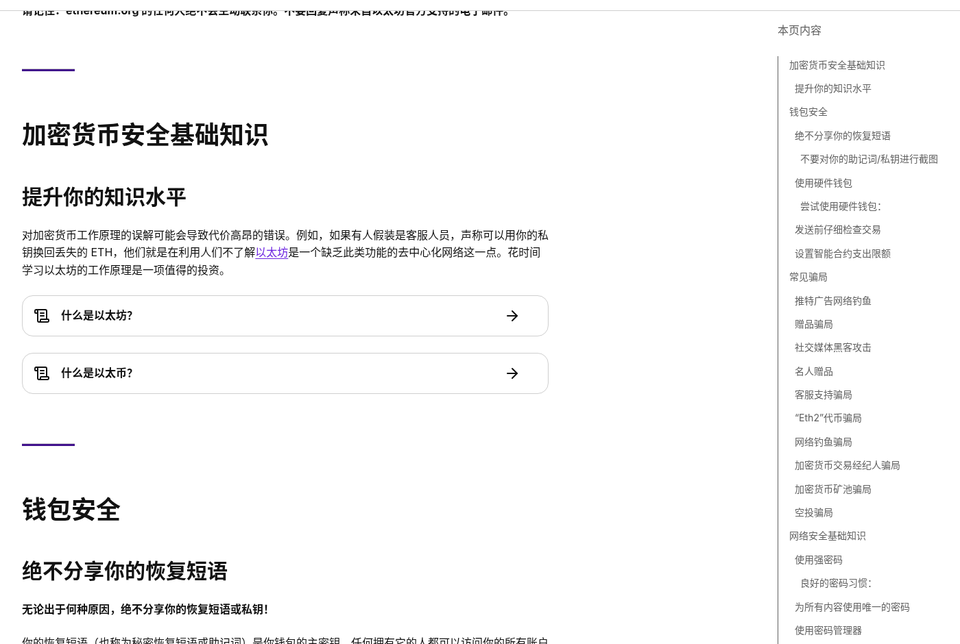The height and width of the screenshot is (644, 960).
Task: Click scroll icon beside 什么是以太坊?
Action: pos(42,316)
